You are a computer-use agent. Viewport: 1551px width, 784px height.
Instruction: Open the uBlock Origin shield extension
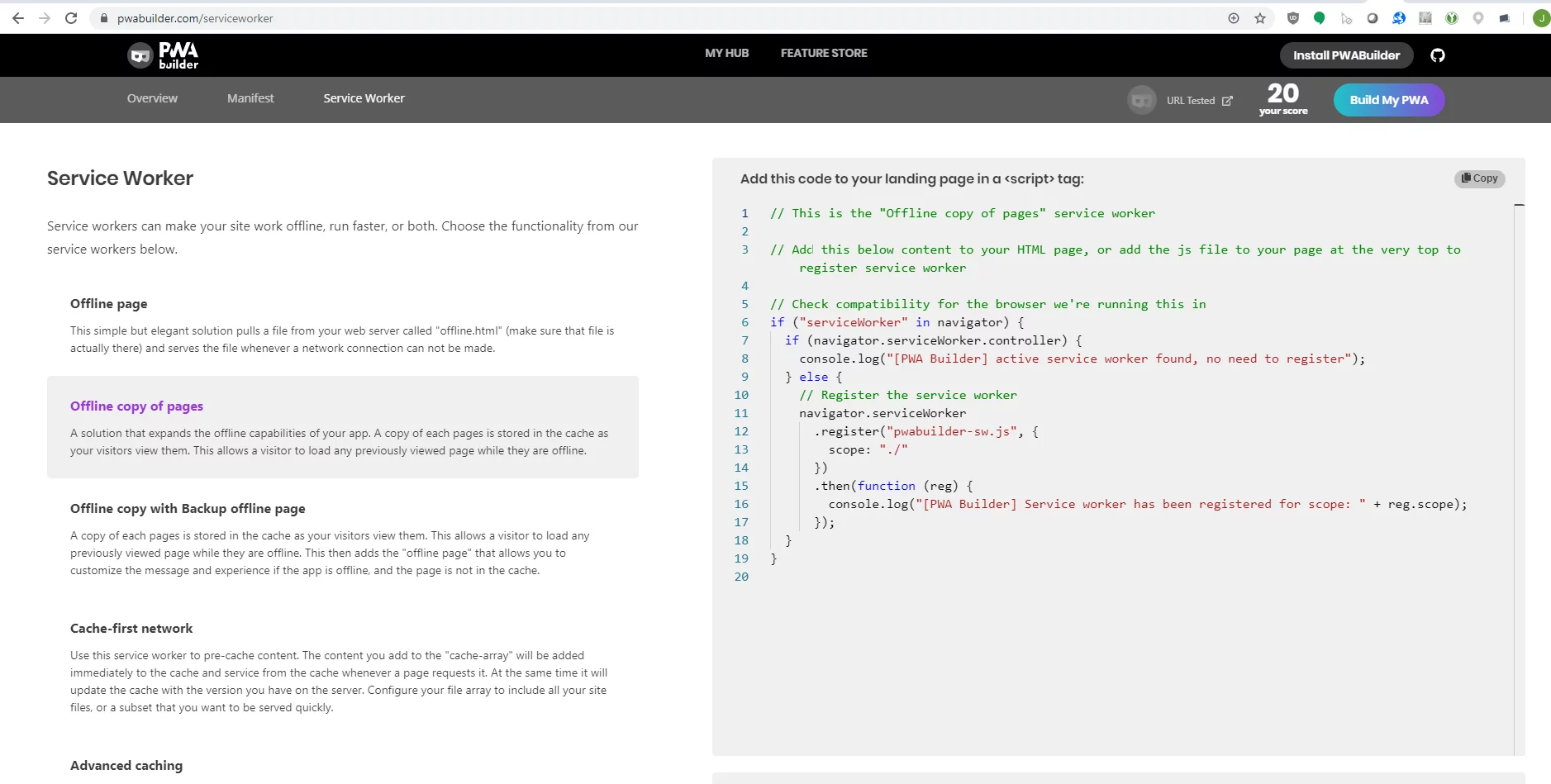1293,18
